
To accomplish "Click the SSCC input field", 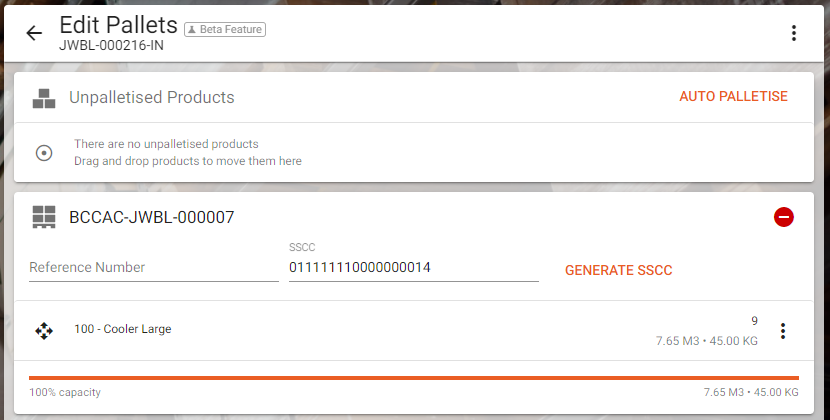I will click(413, 268).
